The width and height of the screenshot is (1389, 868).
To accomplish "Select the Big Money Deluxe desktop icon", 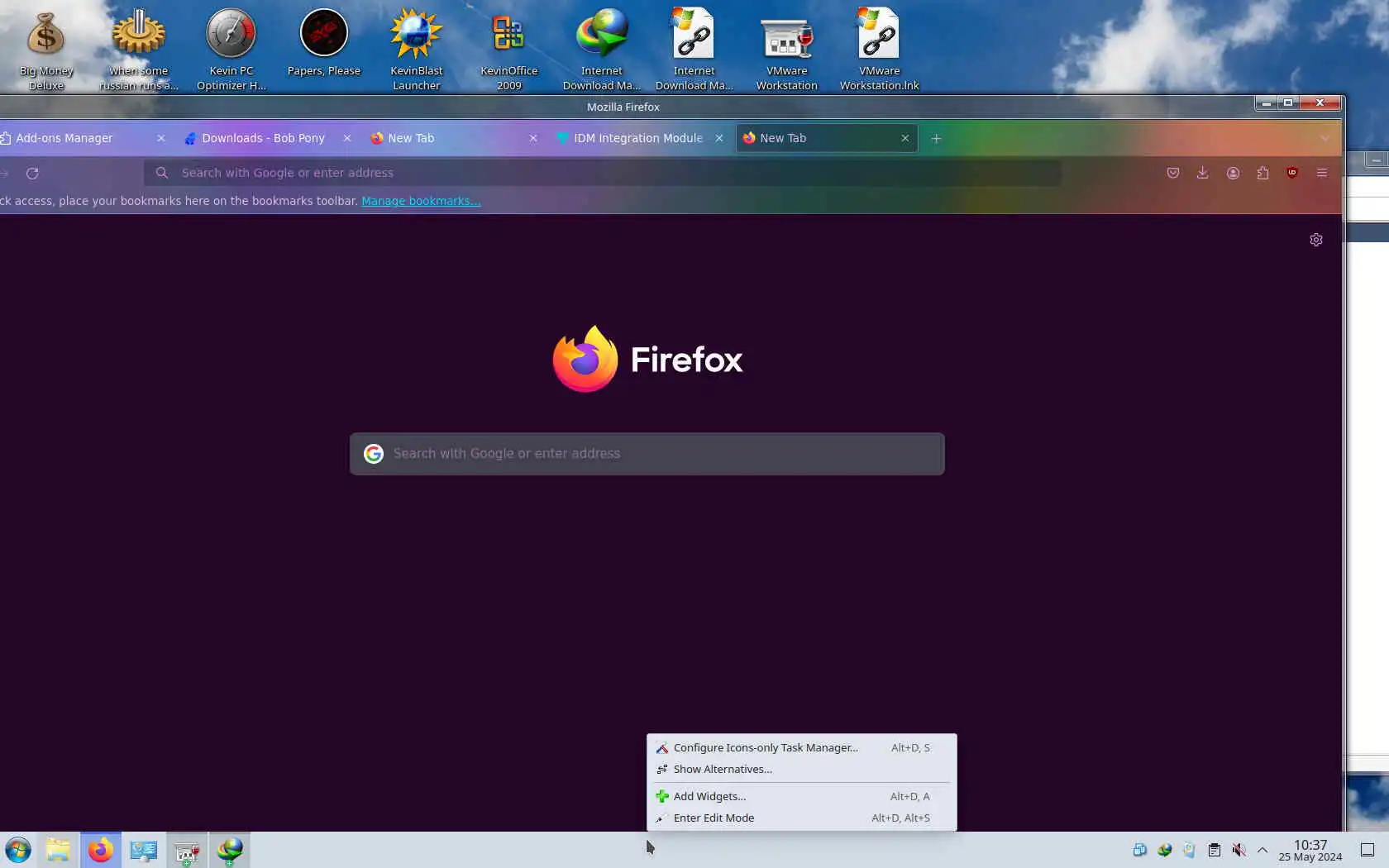I will tap(46, 48).
